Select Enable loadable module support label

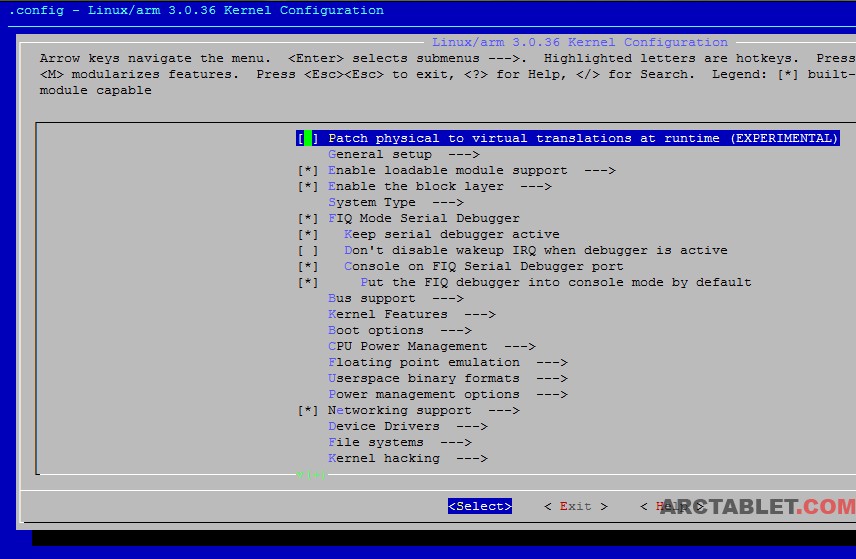[448, 171]
